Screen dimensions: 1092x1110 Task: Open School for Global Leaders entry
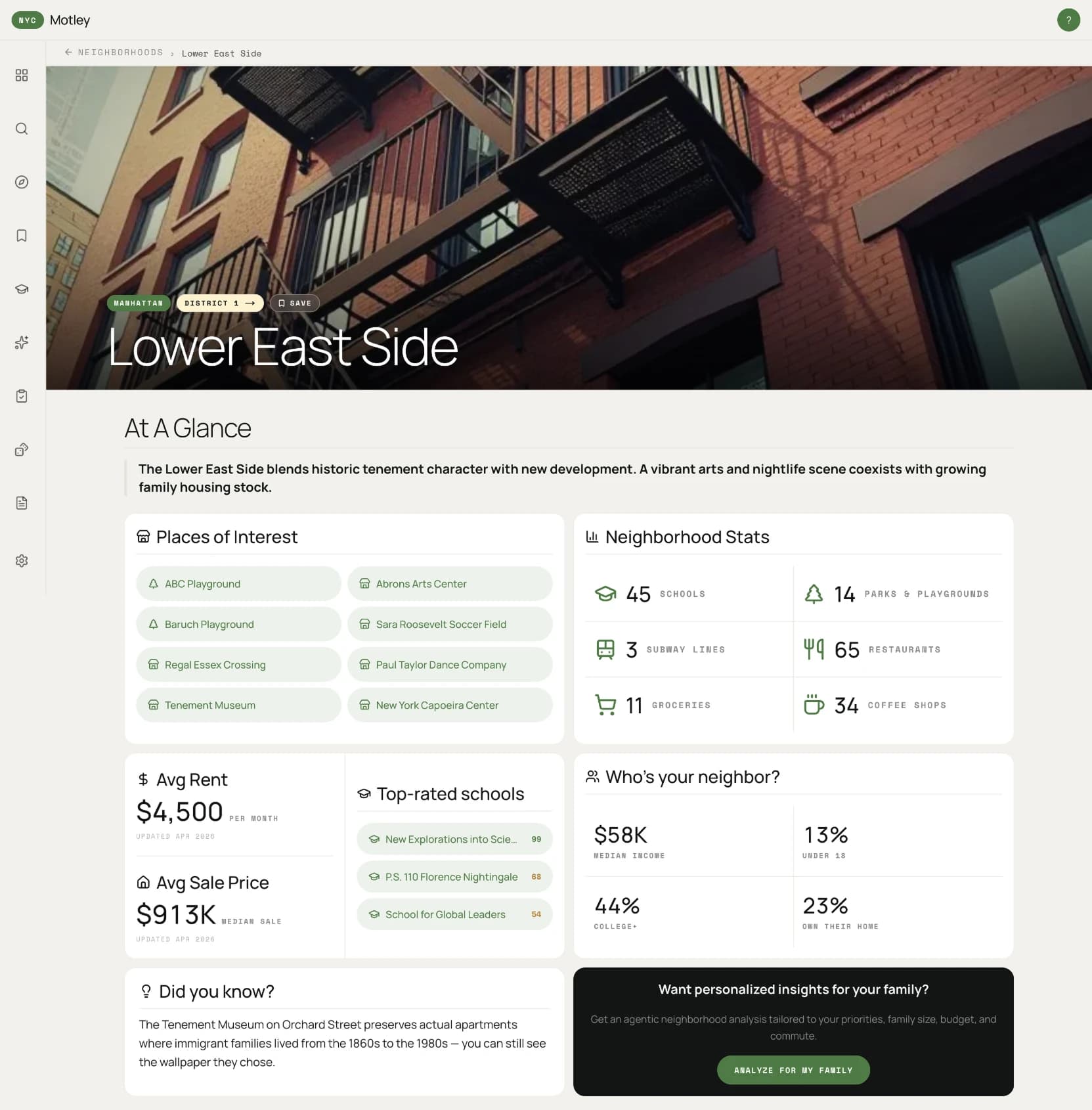(x=454, y=914)
